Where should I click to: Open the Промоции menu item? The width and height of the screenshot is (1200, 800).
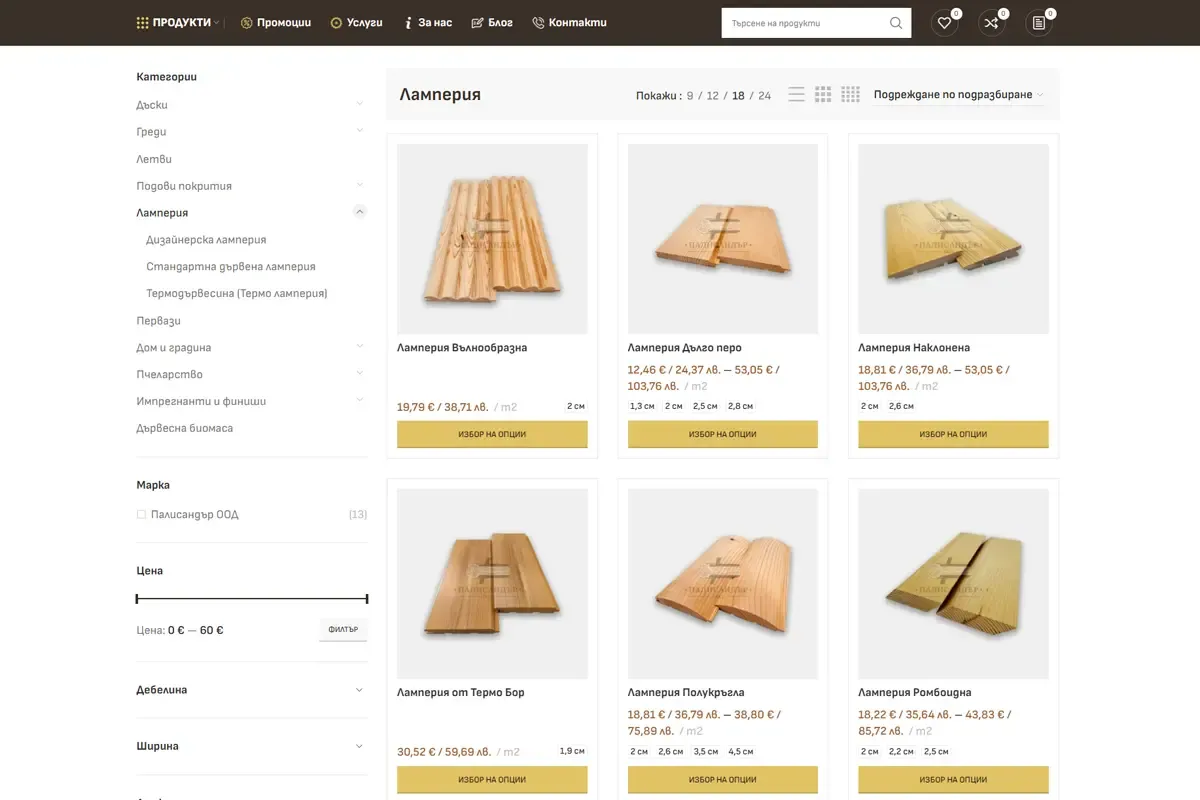[x=276, y=23]
